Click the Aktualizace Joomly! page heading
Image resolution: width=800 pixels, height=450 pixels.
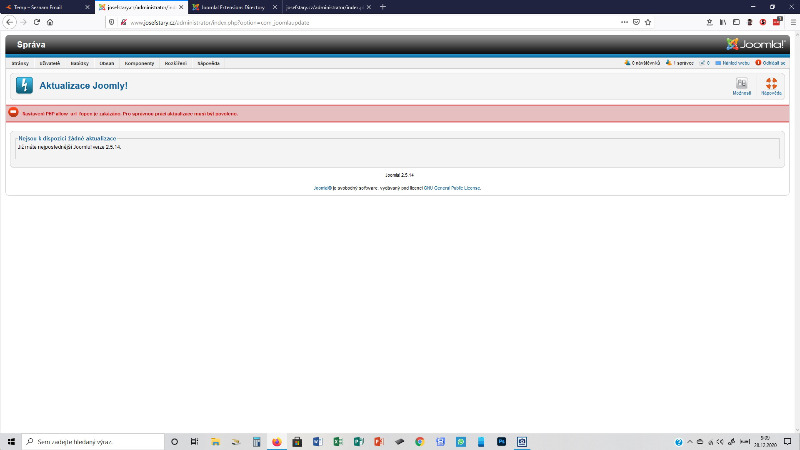[83, 86]
